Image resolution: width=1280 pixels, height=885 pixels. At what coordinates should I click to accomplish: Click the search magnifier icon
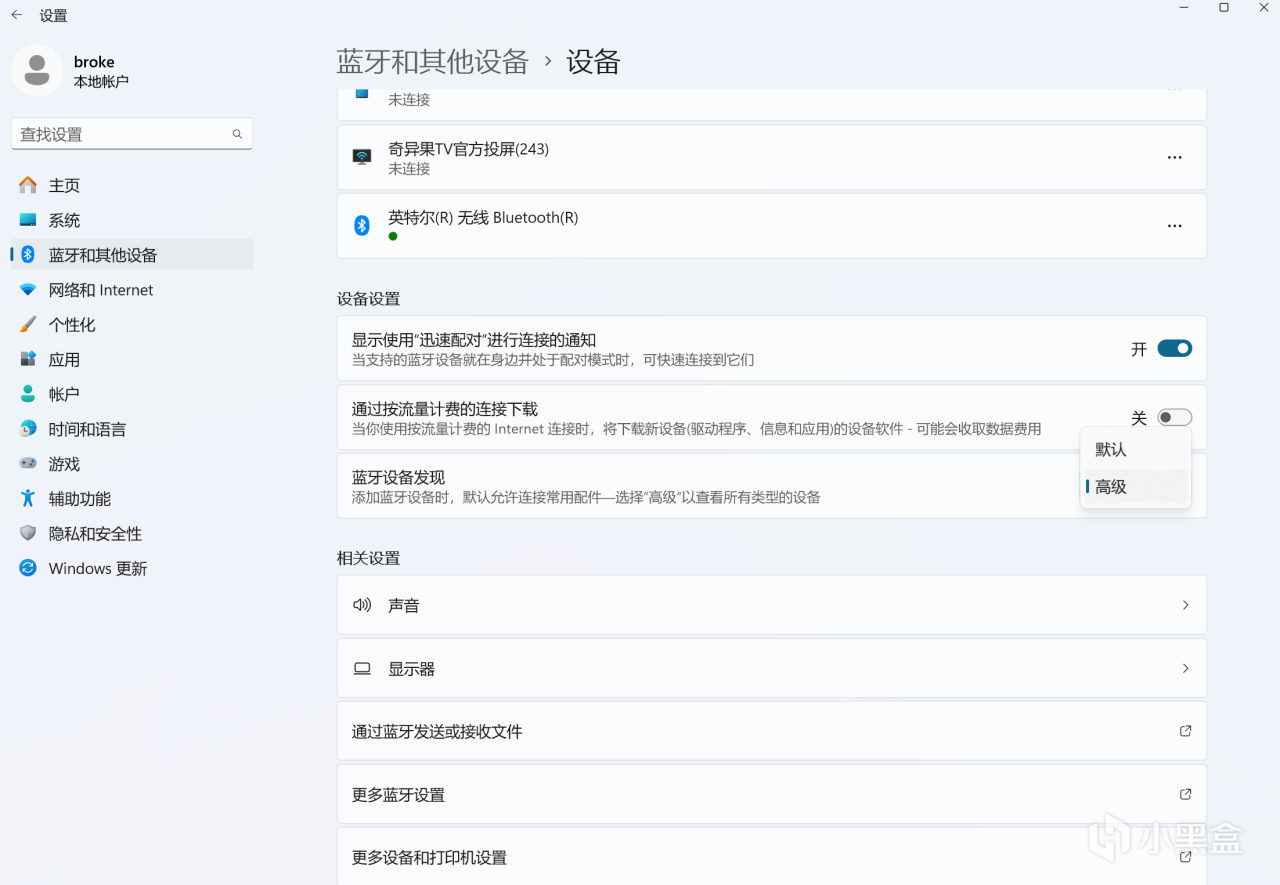(237, 134)
